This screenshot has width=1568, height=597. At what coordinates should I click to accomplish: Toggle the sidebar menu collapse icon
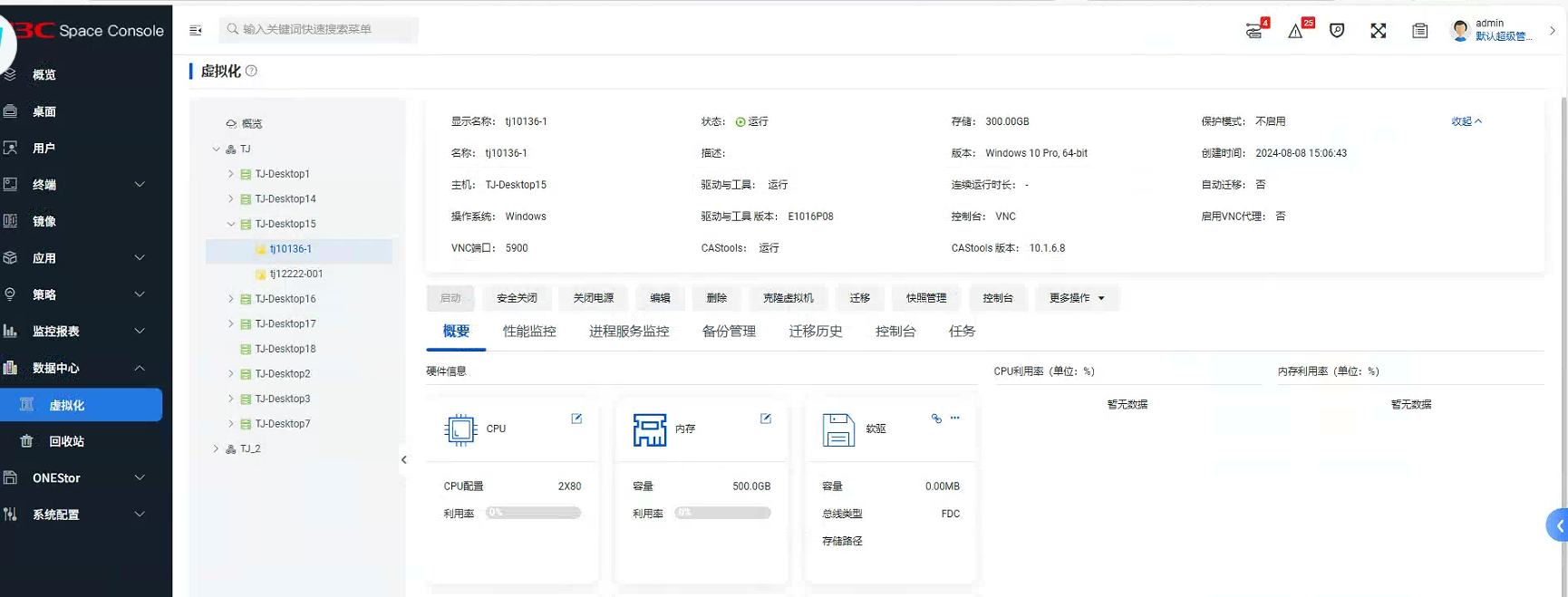196,30
